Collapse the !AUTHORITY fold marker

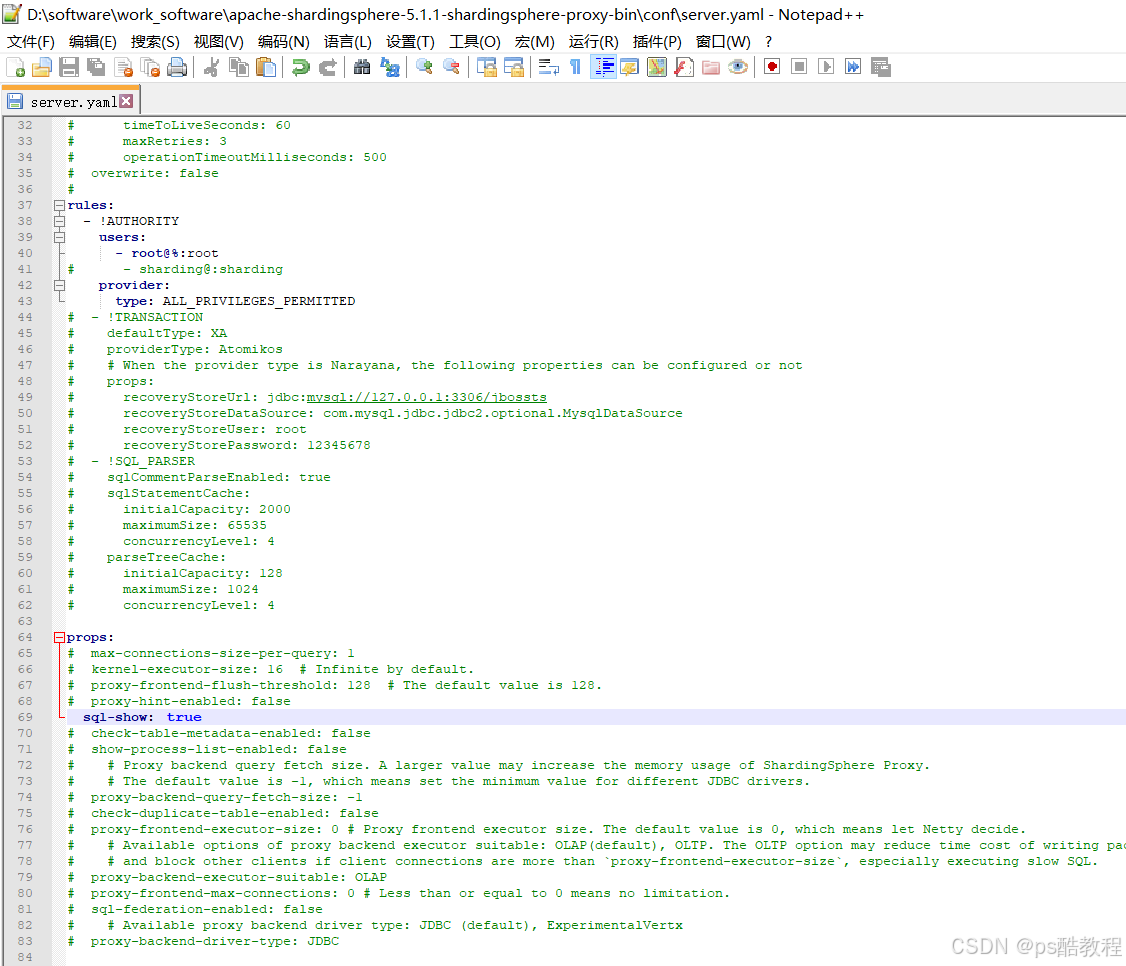click(60, 221)
